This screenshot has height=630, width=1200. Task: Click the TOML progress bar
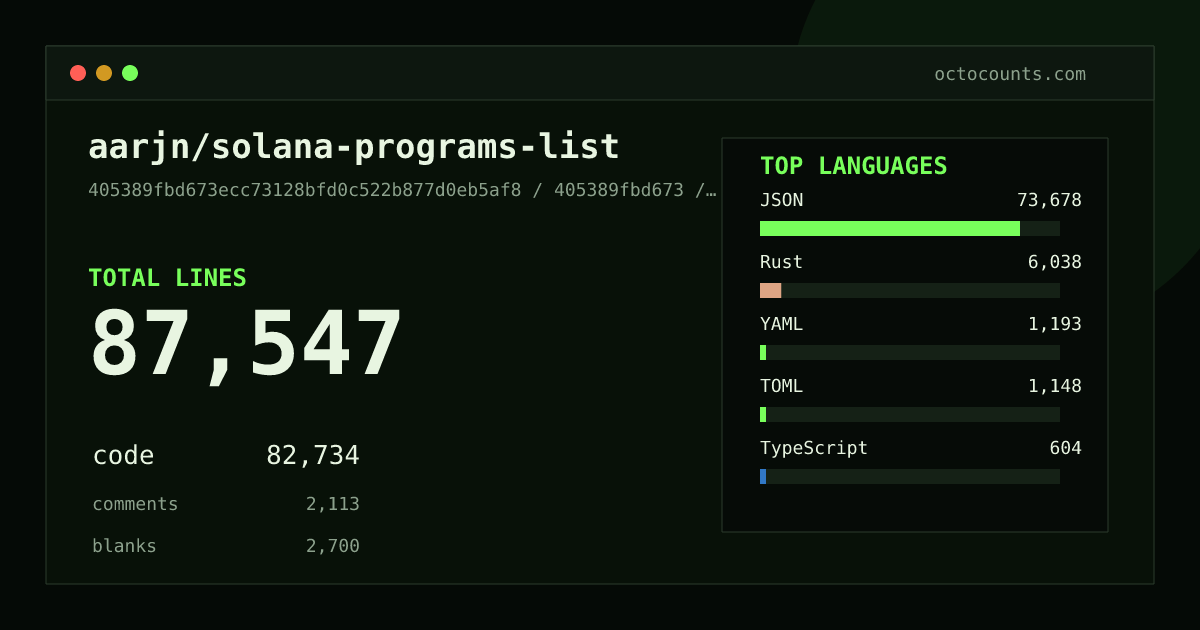click(x=910, y=414)
